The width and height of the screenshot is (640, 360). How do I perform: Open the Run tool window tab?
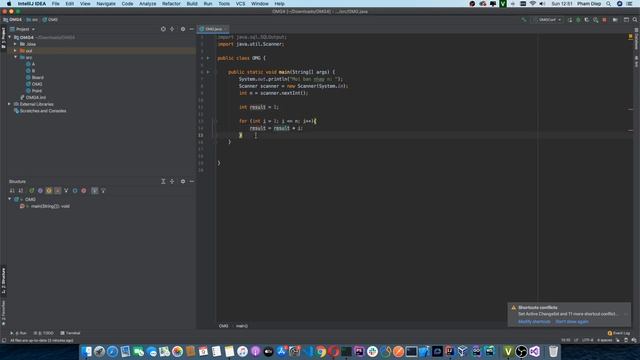tap(18, 333)
